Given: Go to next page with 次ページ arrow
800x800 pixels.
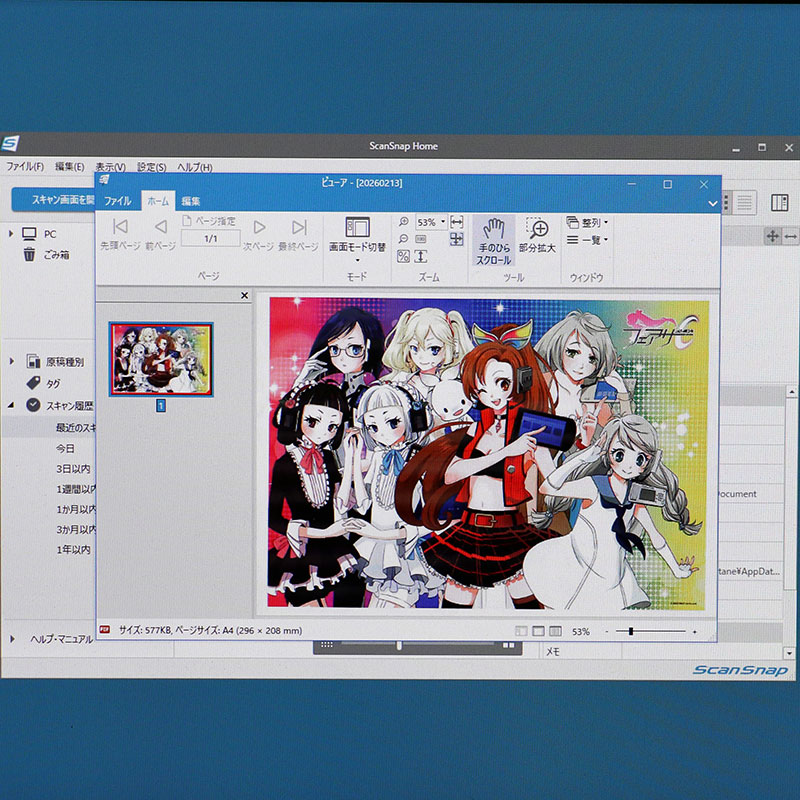Looking at the screenshot, I should pyautogui.click(x=259, y=228).
